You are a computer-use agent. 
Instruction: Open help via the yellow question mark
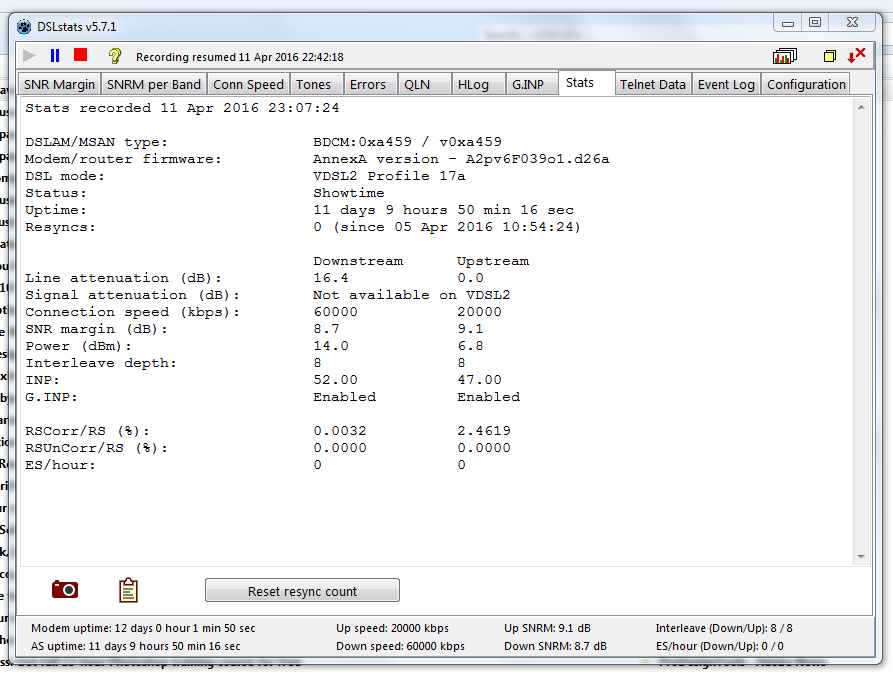coord(114,56)
